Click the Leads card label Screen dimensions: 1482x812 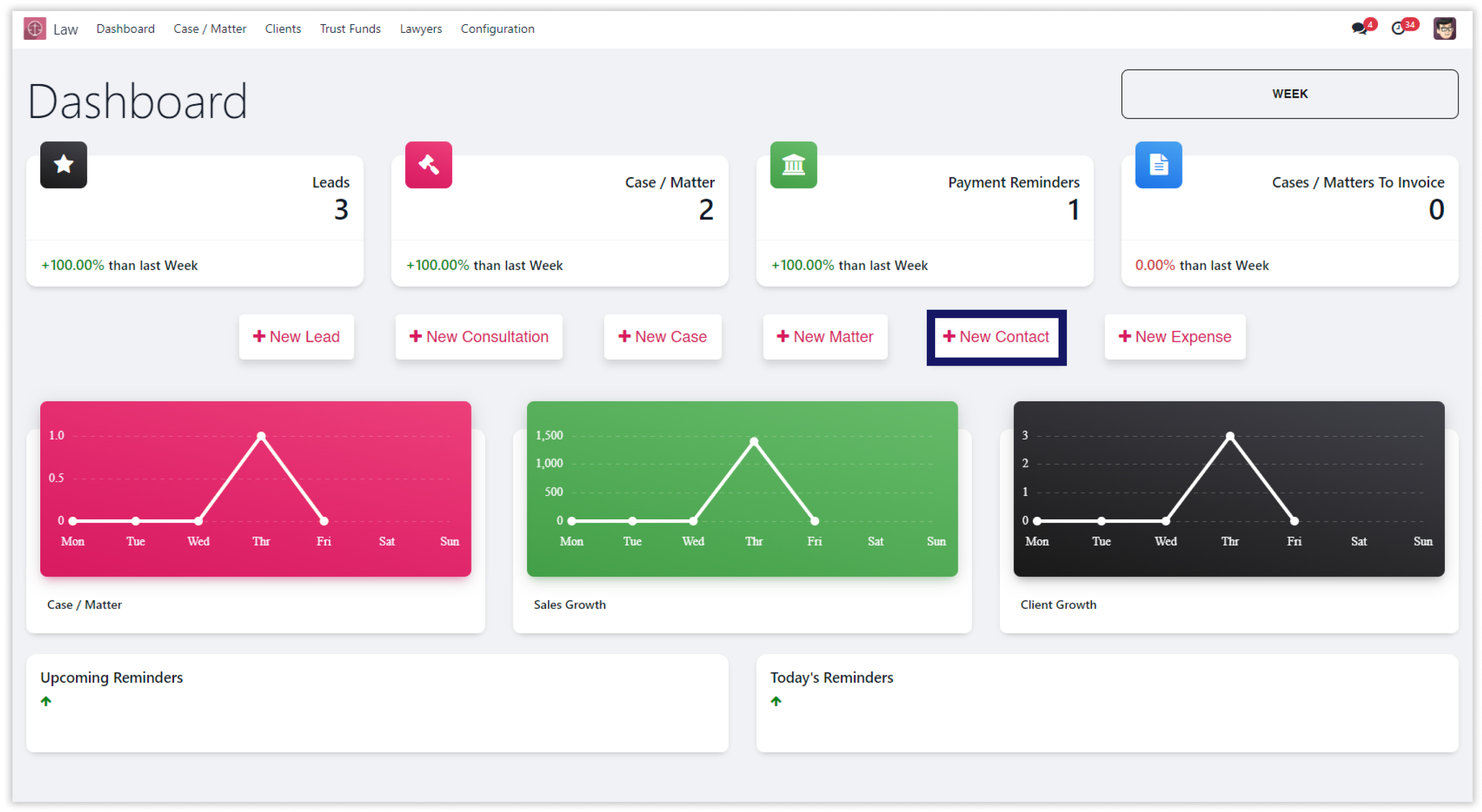[x=331, y=182]
